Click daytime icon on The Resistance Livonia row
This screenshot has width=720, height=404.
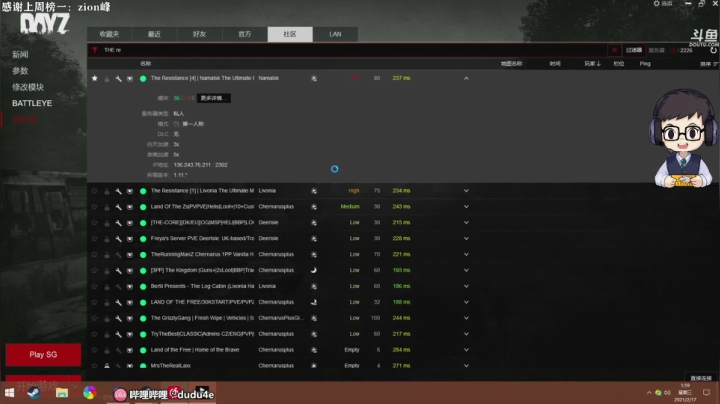314,191
